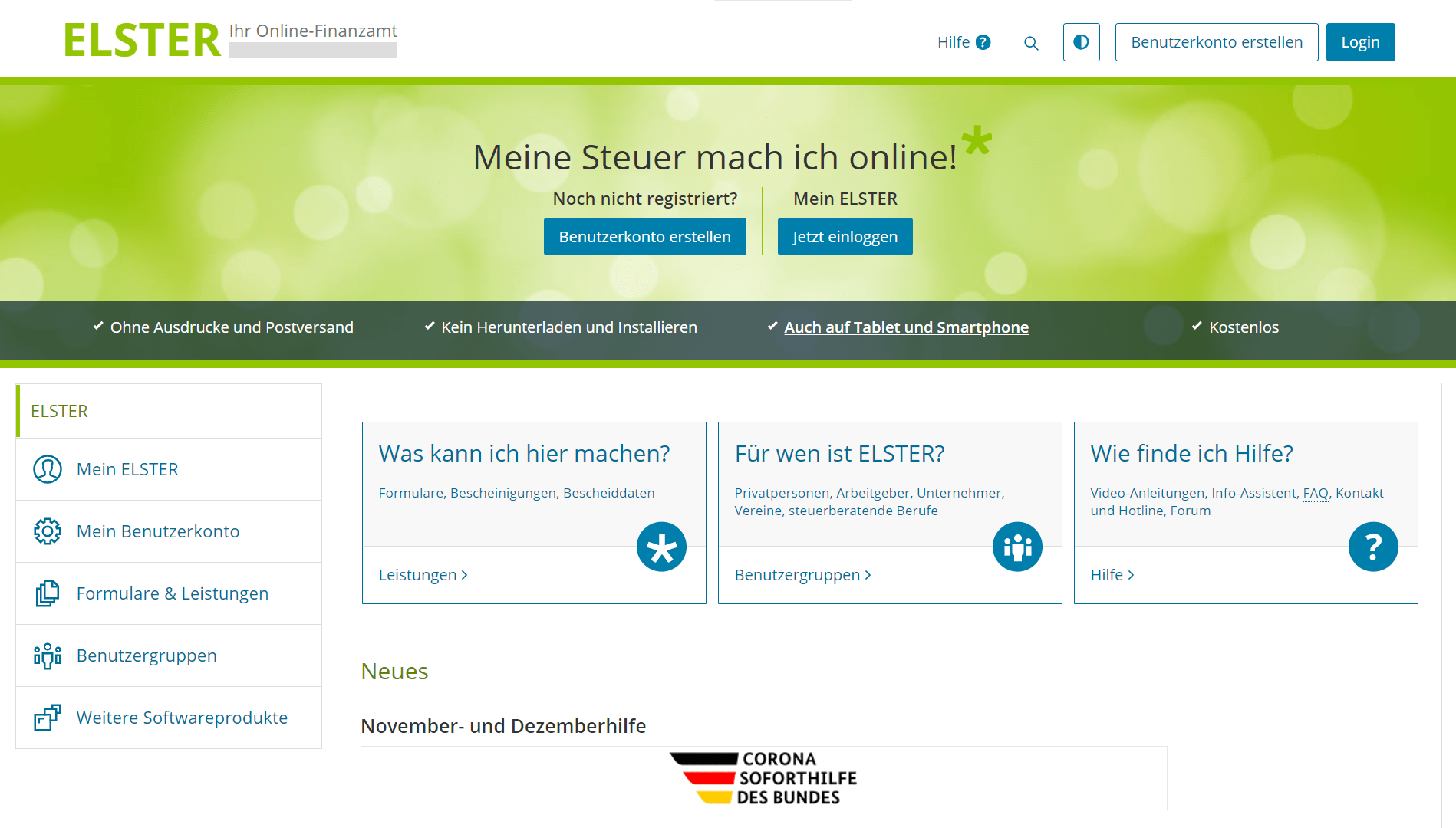Screen dimensions: 1456x828
Task: Open Formulare & Leistungen menu entry
Action: coord(169,593)
